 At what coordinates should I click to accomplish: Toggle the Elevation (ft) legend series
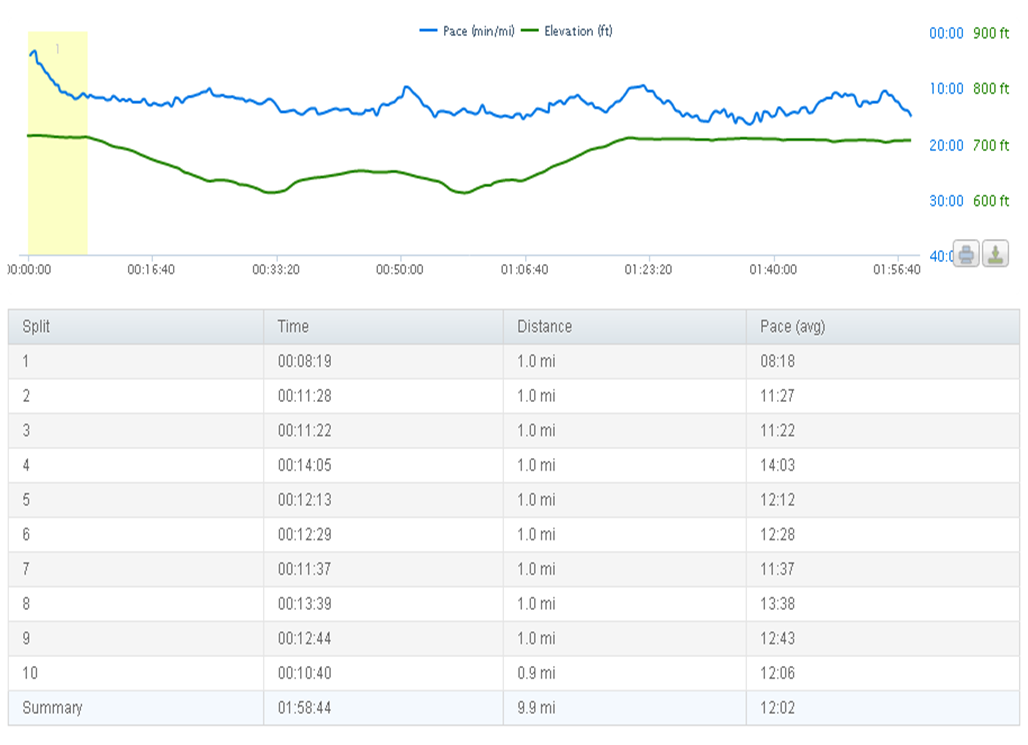click(x=570, y=31)
